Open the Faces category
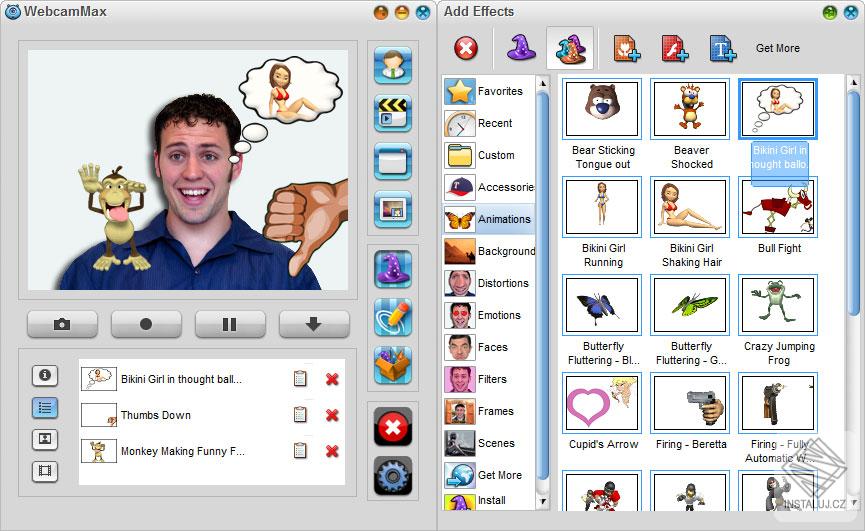 pyautogui.click(x=488, y=347)
